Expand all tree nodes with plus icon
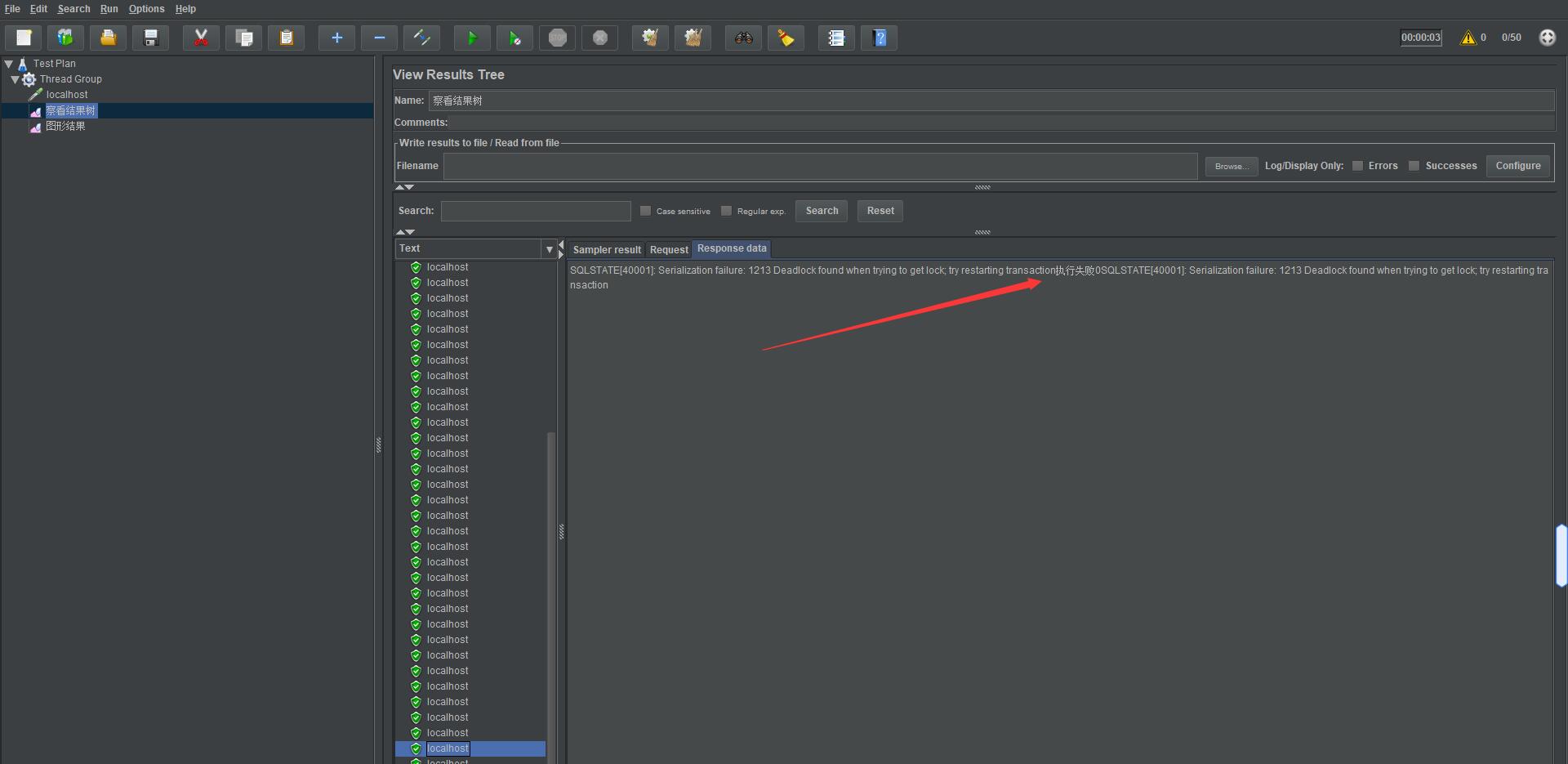The width and height of the screenshot is (1568, 764). [336, 38]
